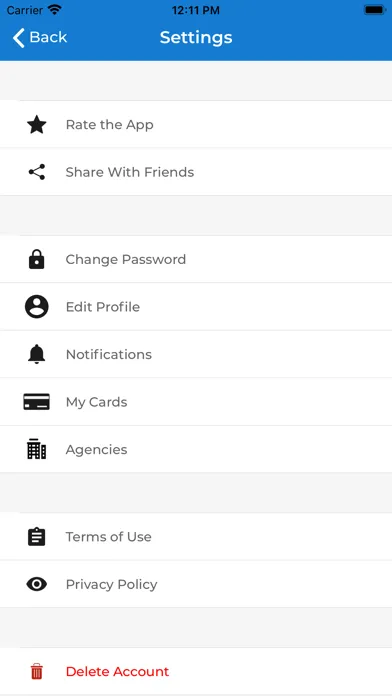Tap the profile avatar icon
392x696 pixels.
[x=36, y=307]
